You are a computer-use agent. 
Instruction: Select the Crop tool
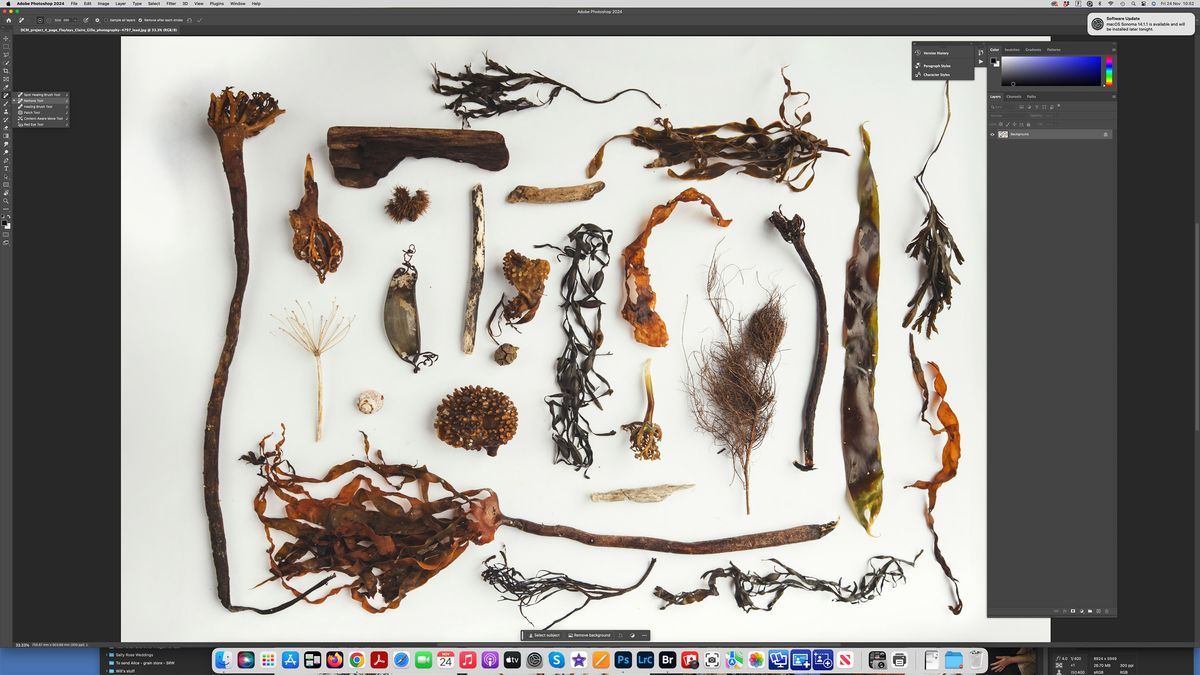pyautogui.click(x=5, y=70)
